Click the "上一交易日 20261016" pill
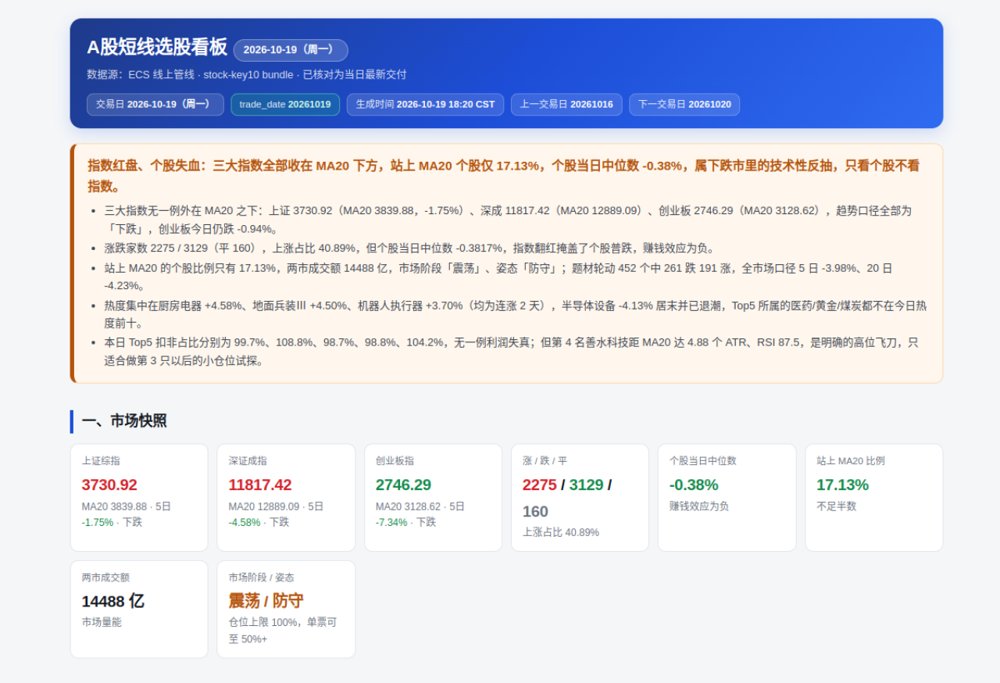 pos(566,105)
